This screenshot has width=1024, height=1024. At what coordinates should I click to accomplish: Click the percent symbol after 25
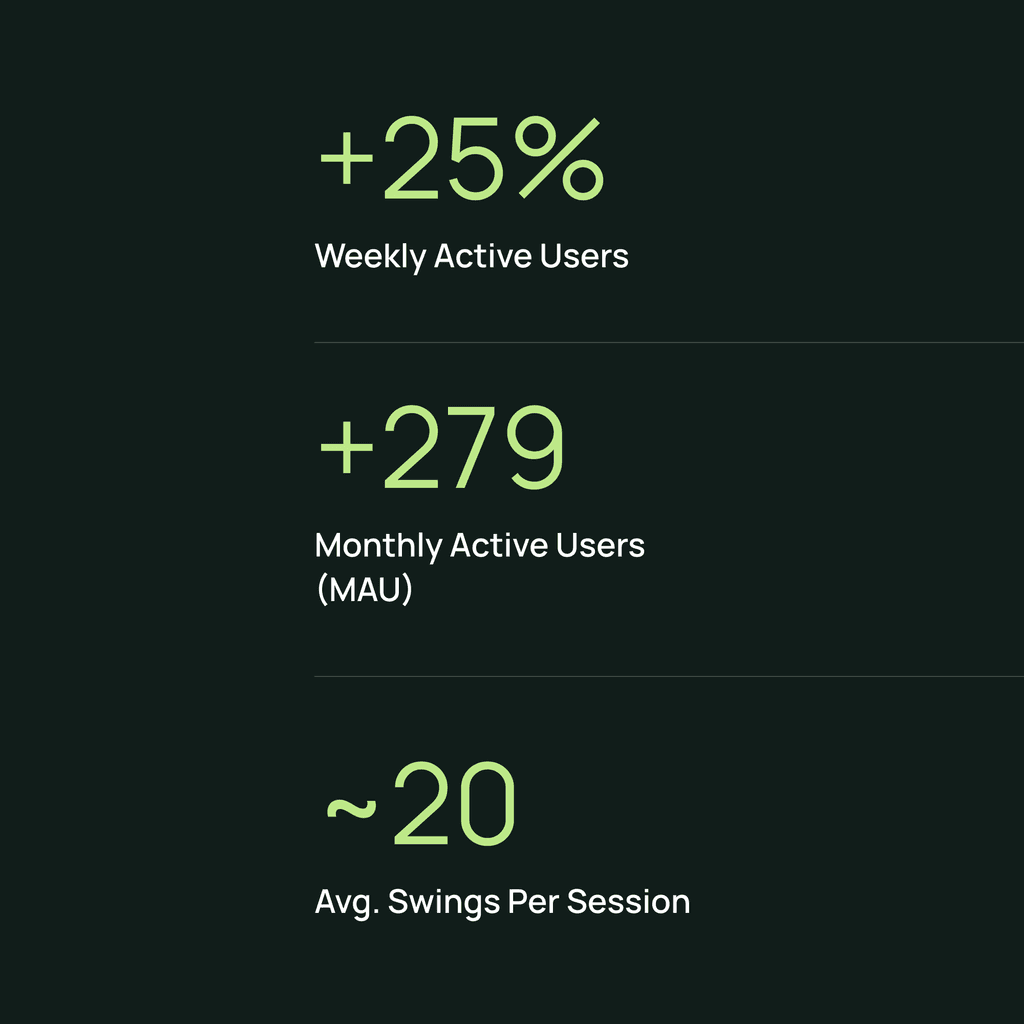tap(560, 159)
